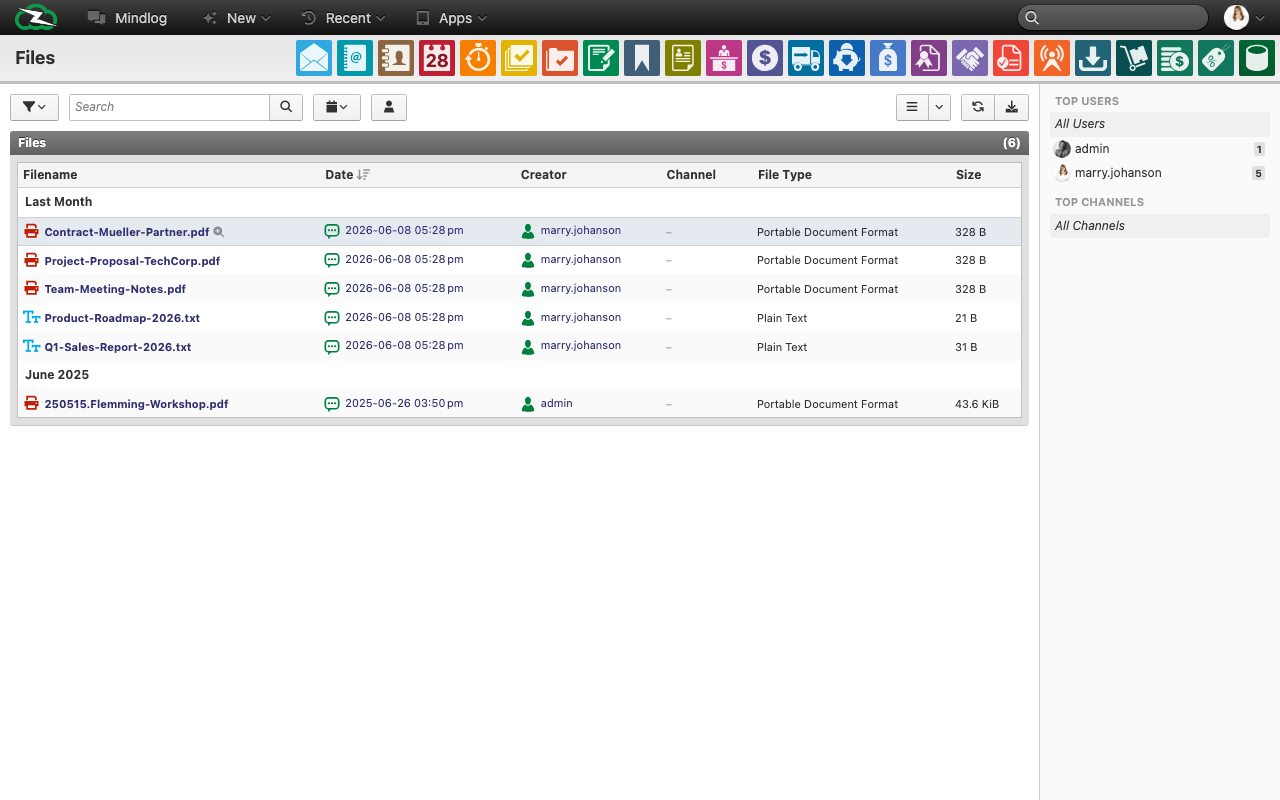Open the yellow tasks checkmark icon
Viewport: 1280px width, 800px height.
point(519,58)
